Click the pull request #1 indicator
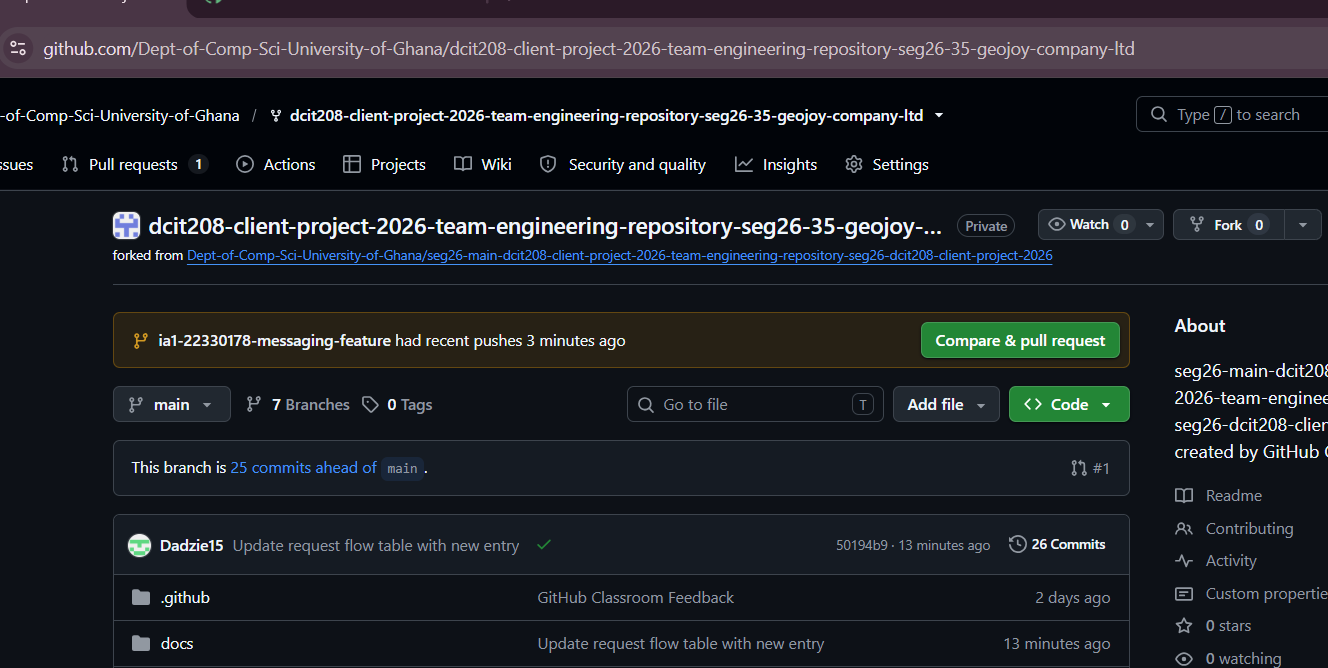 1090,468
